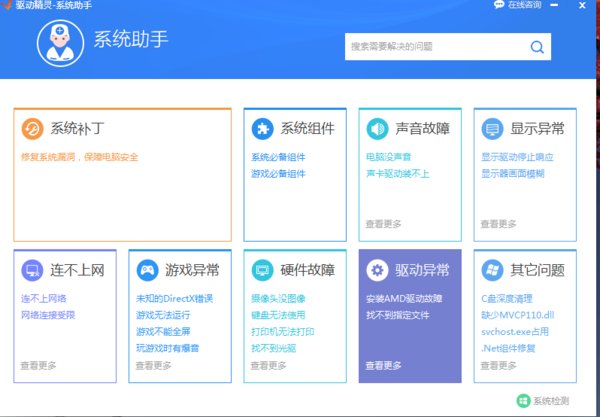Click the 游戏异常 gamepad icon
This screenshot has height=417, width=600.
(147, 270)
